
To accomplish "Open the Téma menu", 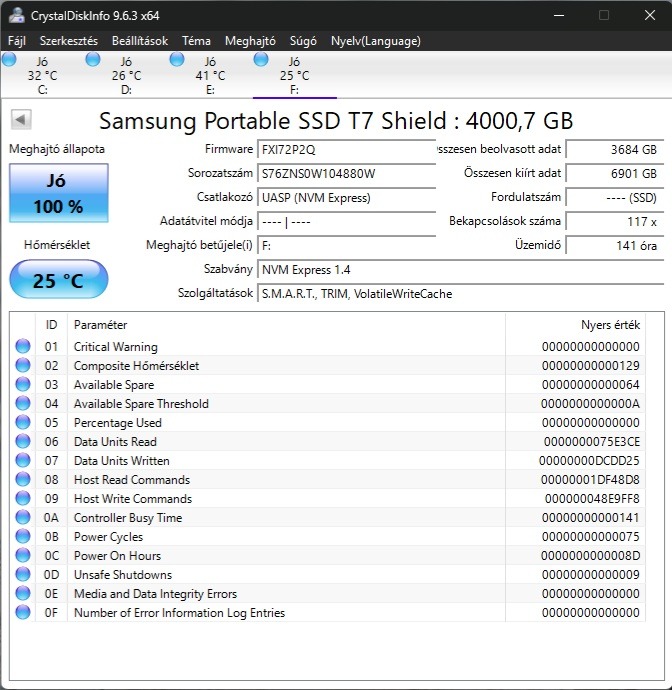I will tap(196, 41).
